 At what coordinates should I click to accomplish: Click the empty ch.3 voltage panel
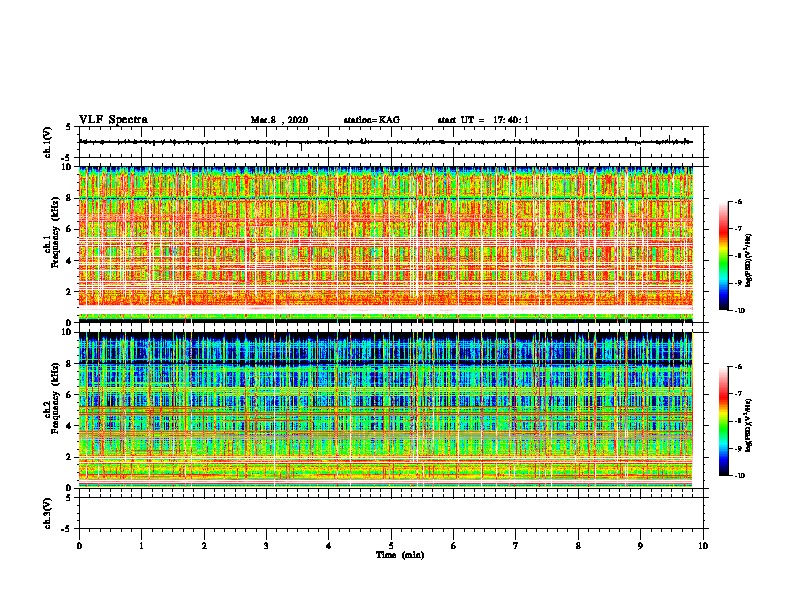391,513
